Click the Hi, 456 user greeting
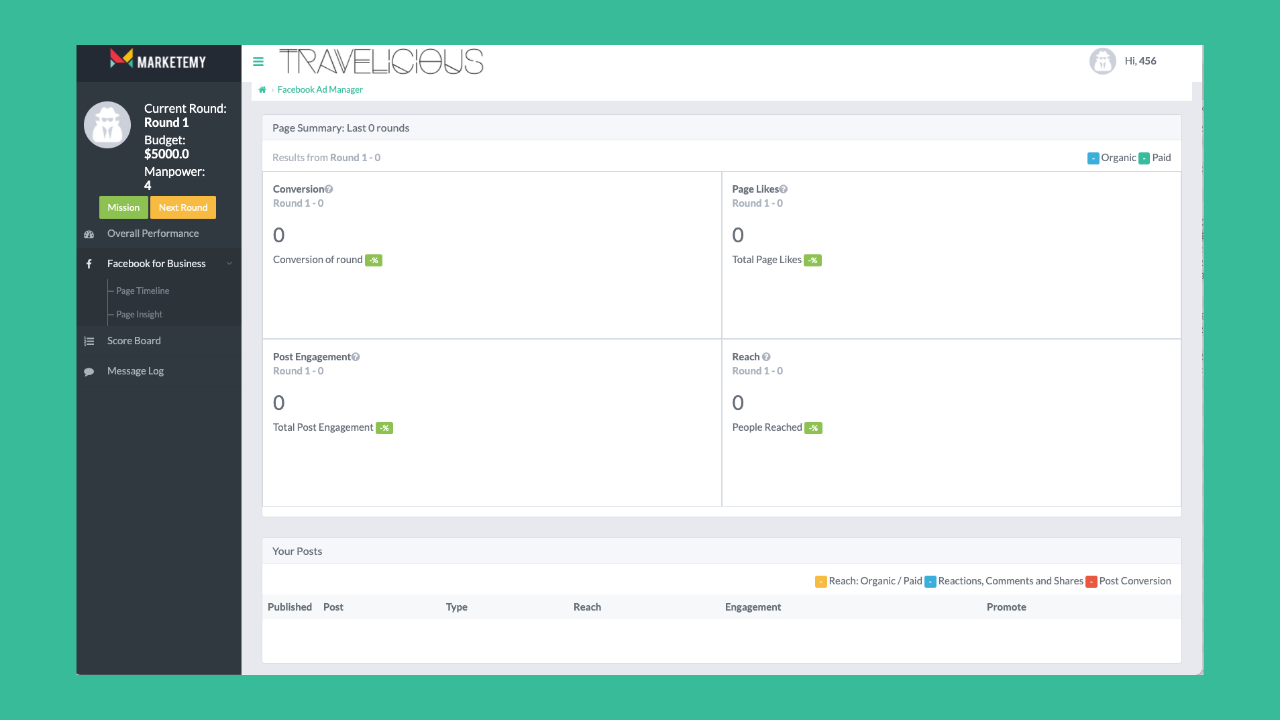 pyautogui.click(x=1141, y=61)
